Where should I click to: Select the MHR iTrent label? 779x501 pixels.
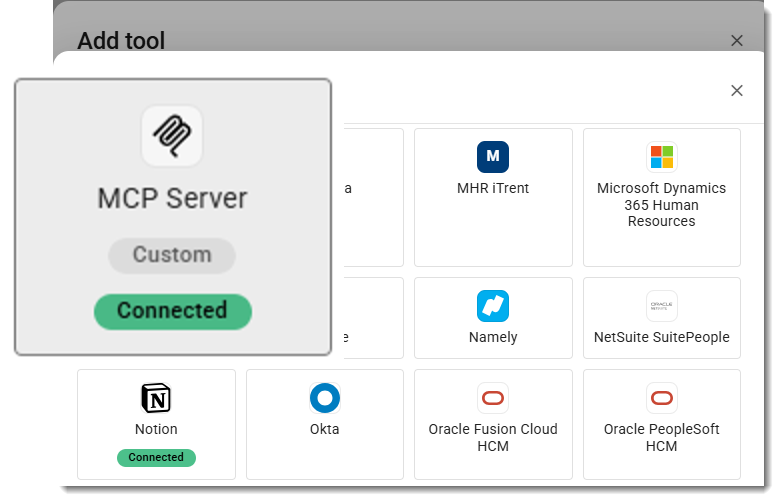[x=493, y=188]
